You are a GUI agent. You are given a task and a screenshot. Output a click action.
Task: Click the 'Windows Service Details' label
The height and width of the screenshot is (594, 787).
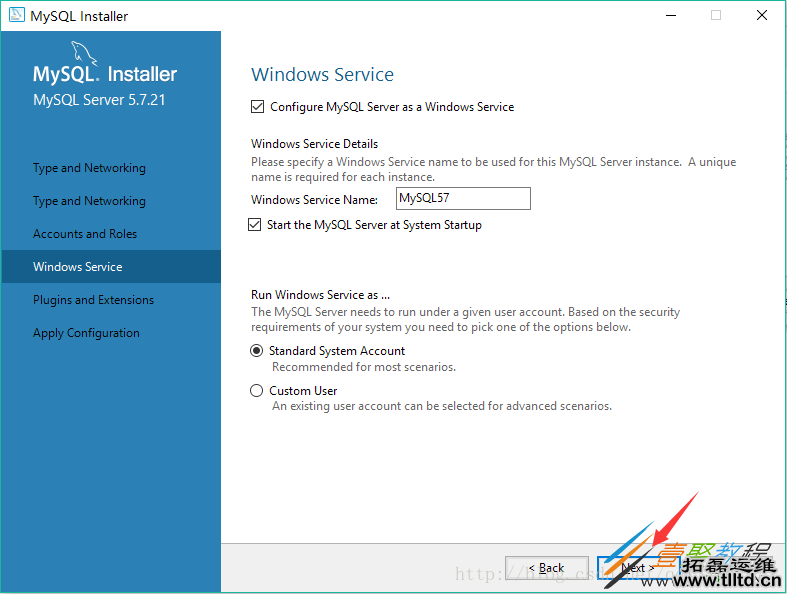click(x=314, y=144)
